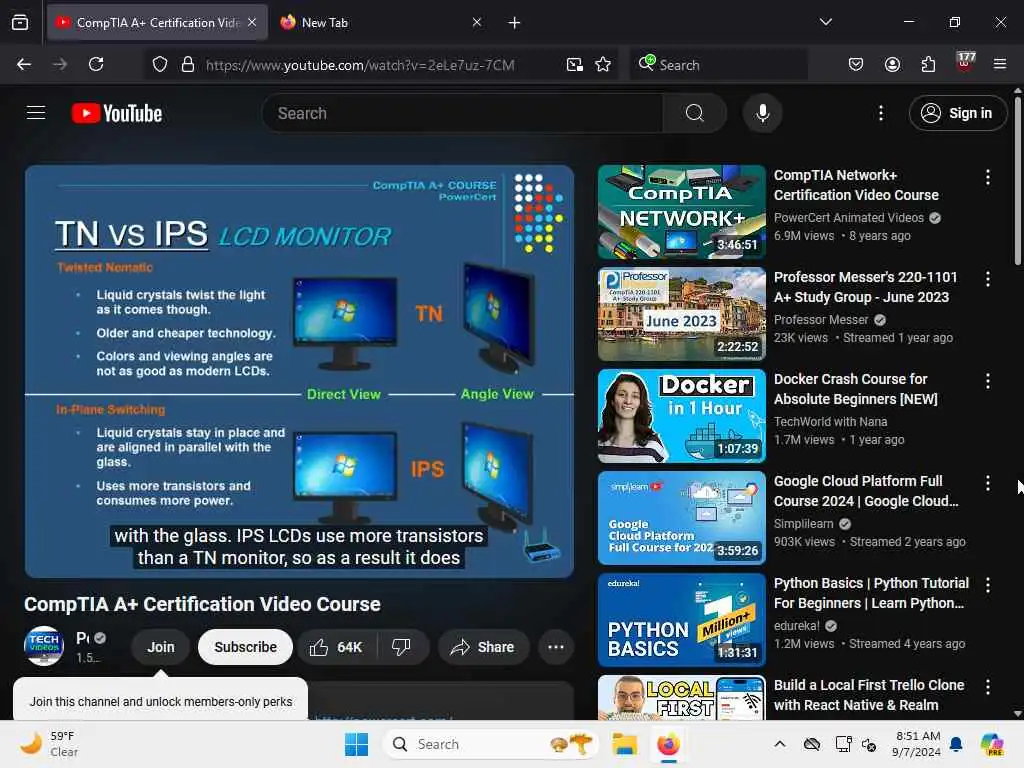The image size is (1024, 768).
Task: Open options for CompTIA Network+ video
Action: point(987,177)
